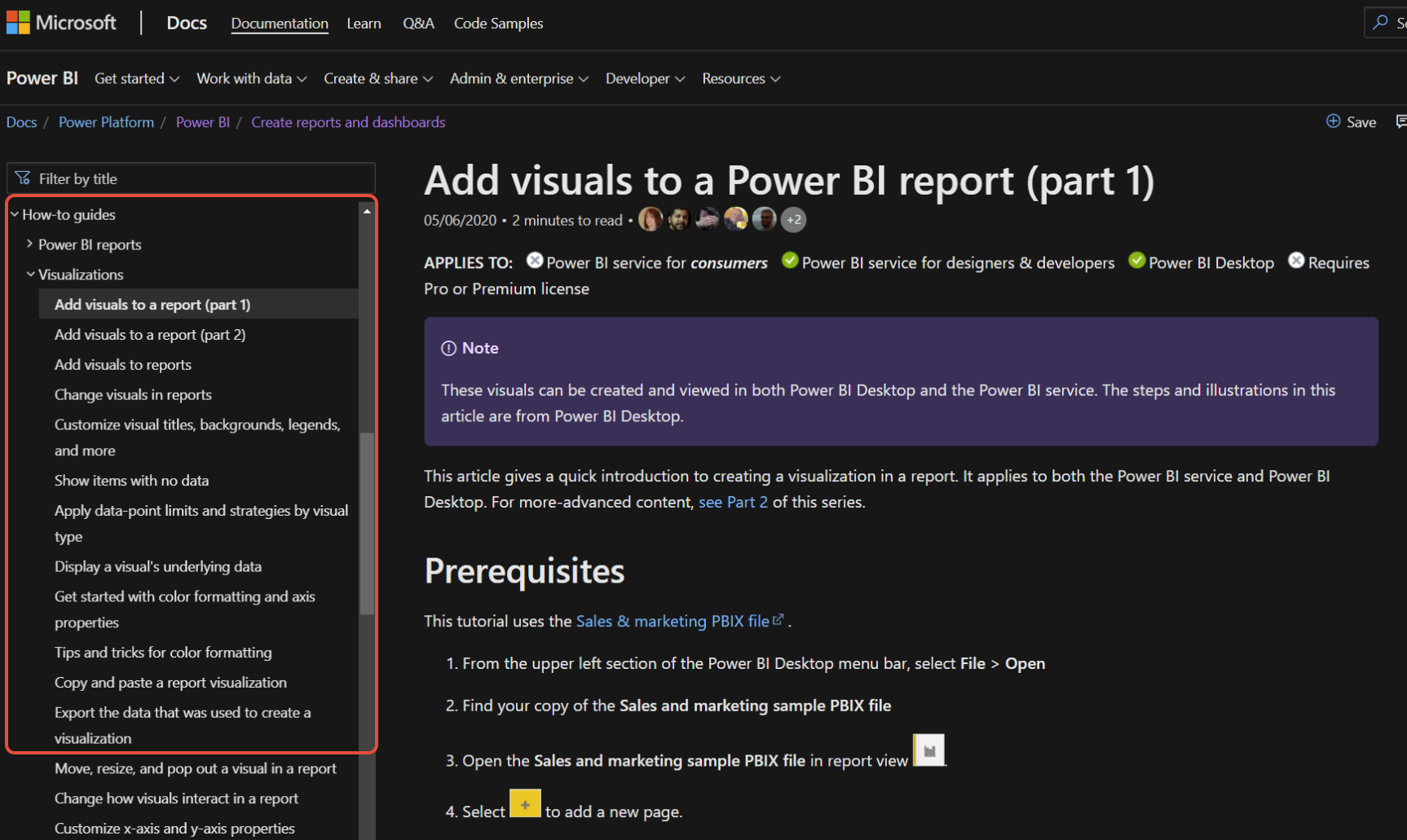Open the Admin & enterprise dropdown
The image size is (1407, 840).
click(519, 78)
